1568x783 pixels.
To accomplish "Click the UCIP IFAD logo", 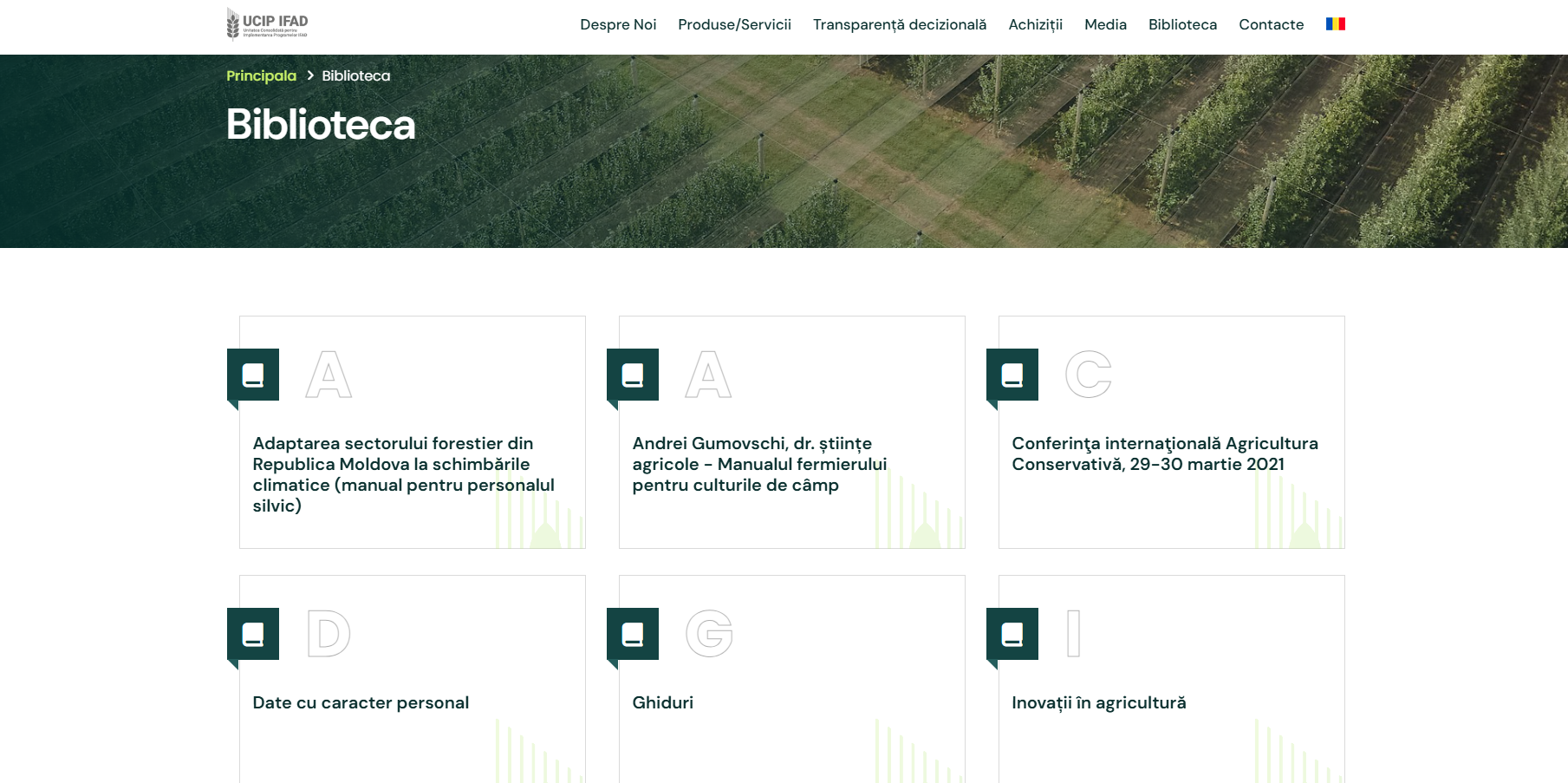I will (x=267, y=24).
